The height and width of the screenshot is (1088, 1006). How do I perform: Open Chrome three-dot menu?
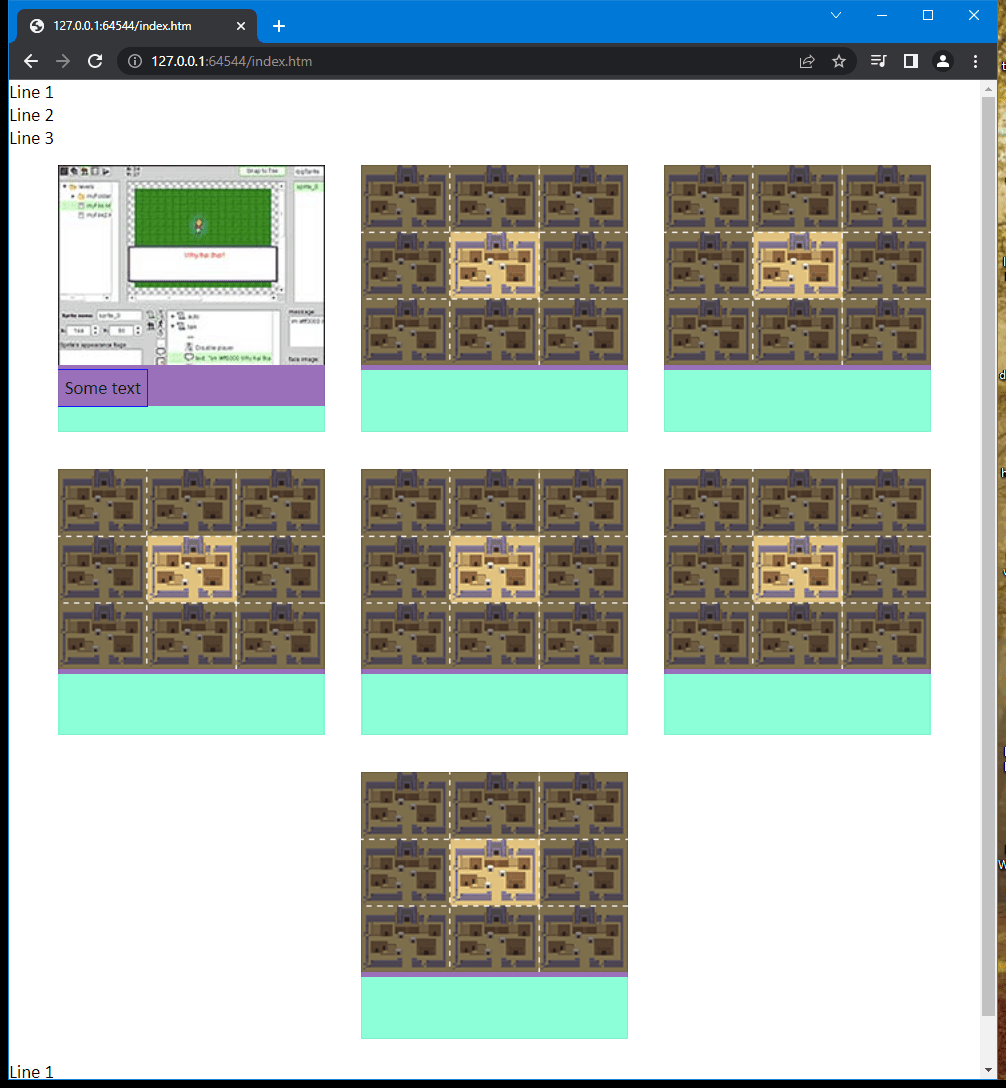975,61
